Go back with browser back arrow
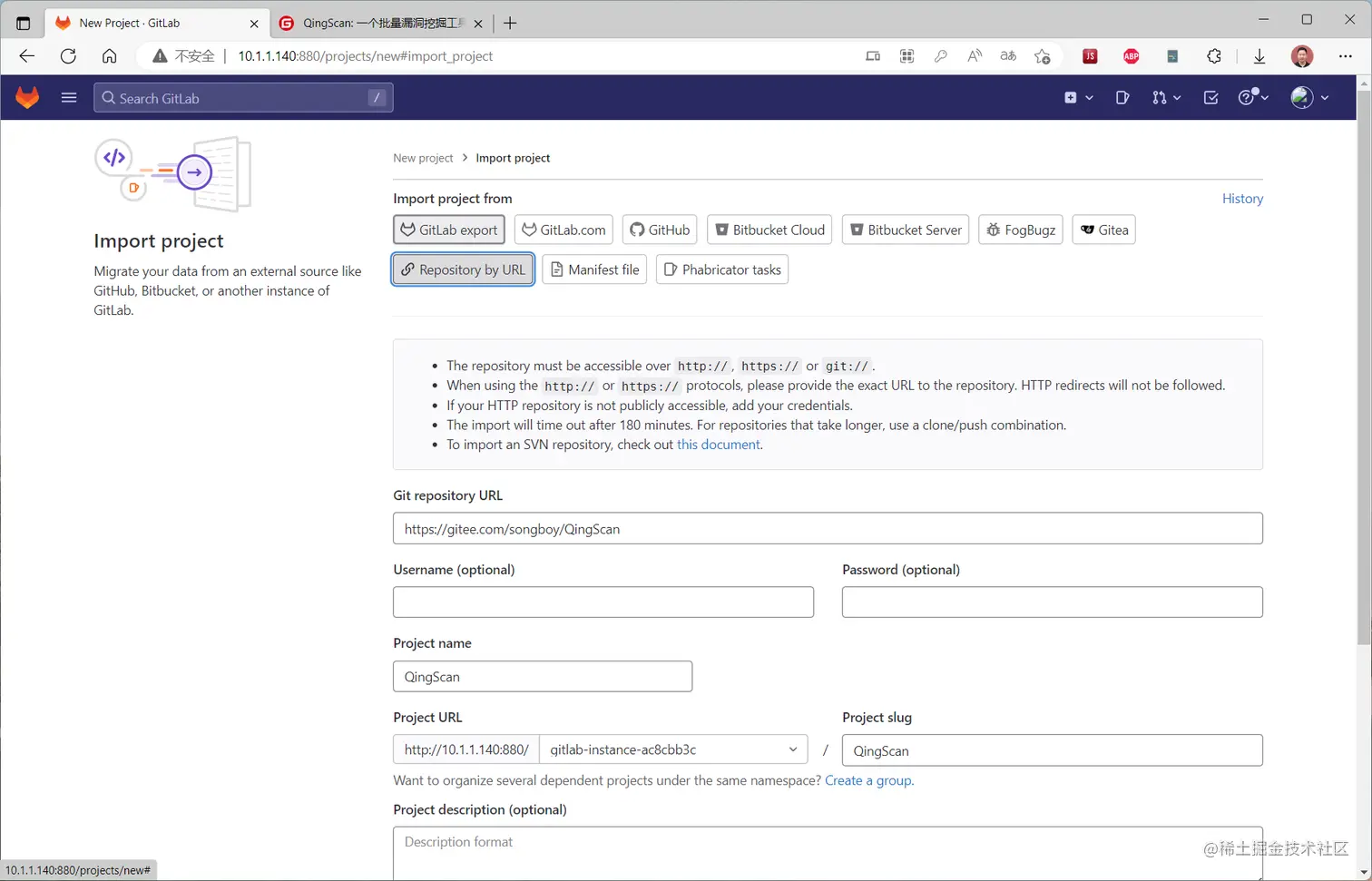Viewport: 1372px width, 881px height. pyautogui.click(x=26, y=56)
